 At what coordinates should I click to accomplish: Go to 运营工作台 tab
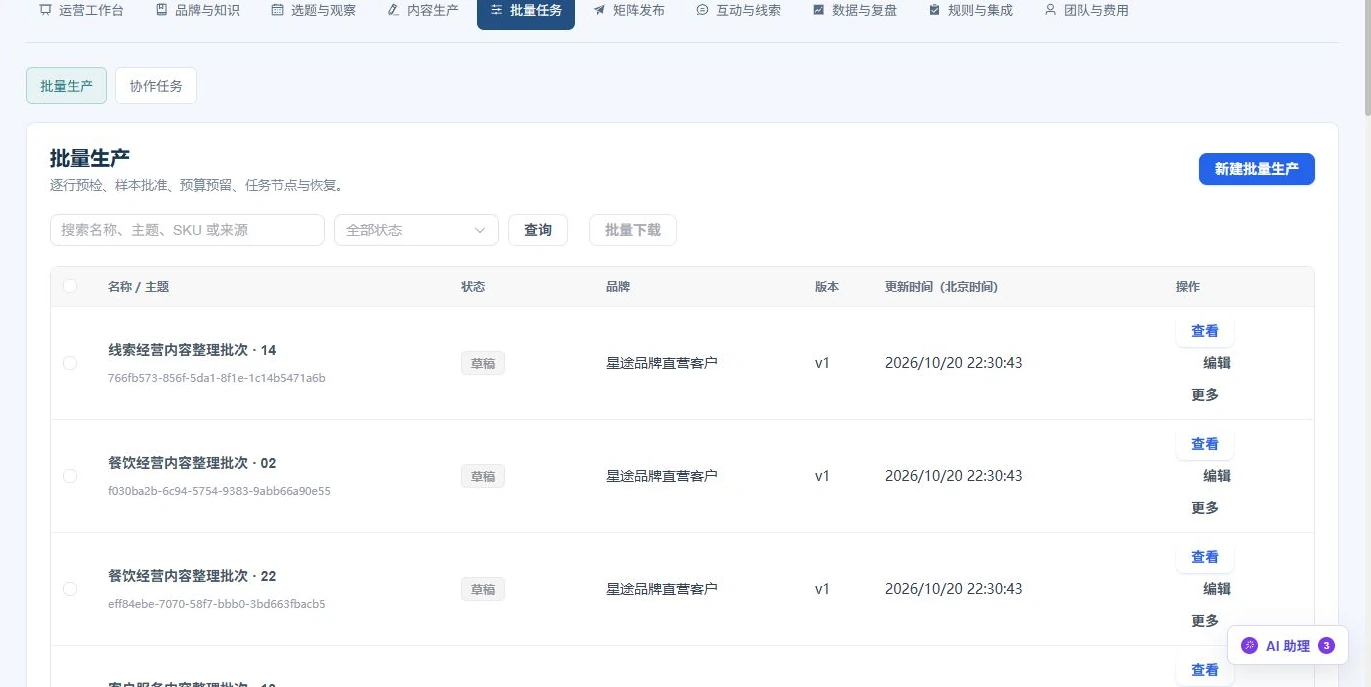(x=82, y=10)
